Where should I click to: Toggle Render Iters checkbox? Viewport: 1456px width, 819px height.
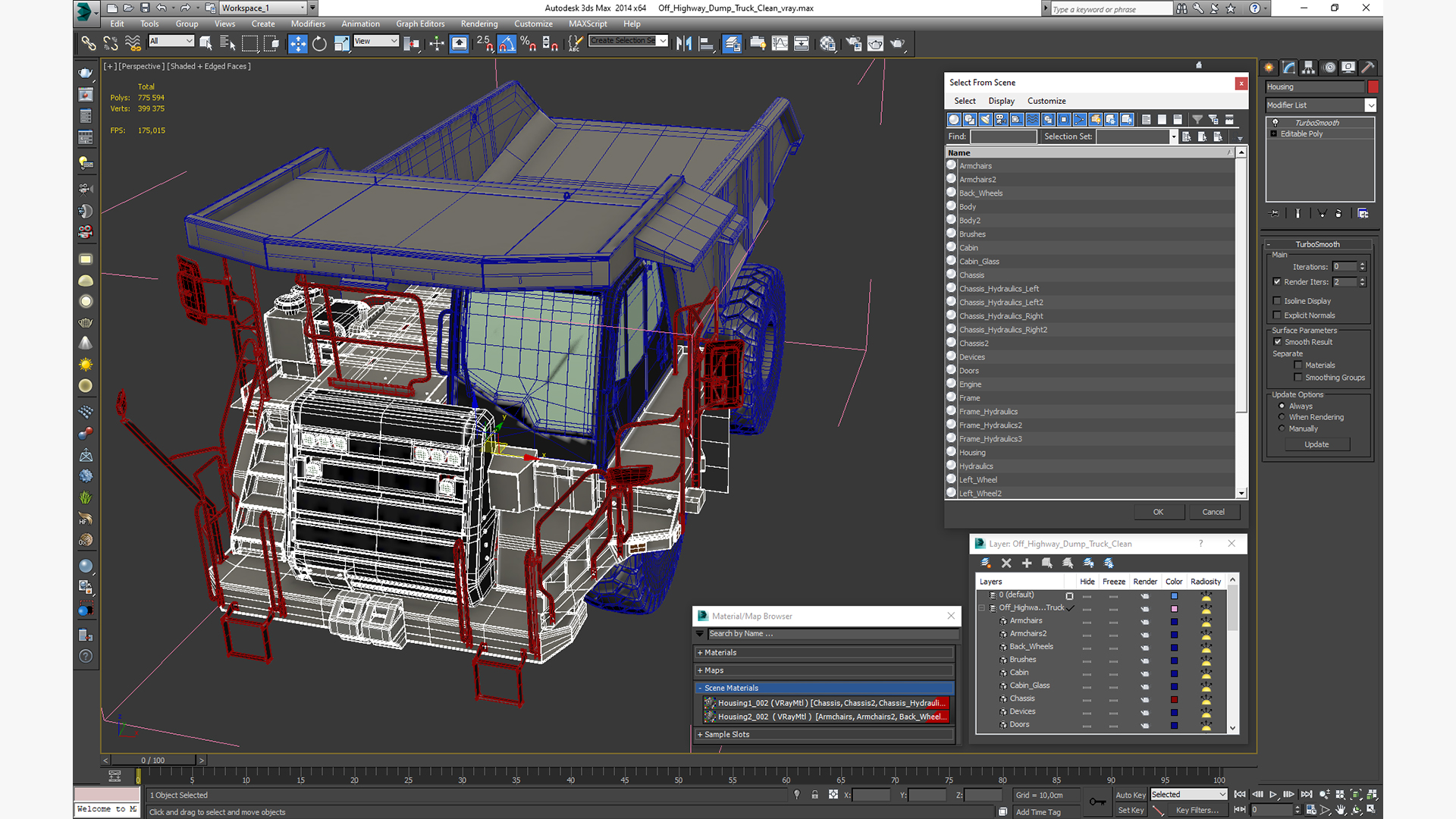coord(1277,281)
